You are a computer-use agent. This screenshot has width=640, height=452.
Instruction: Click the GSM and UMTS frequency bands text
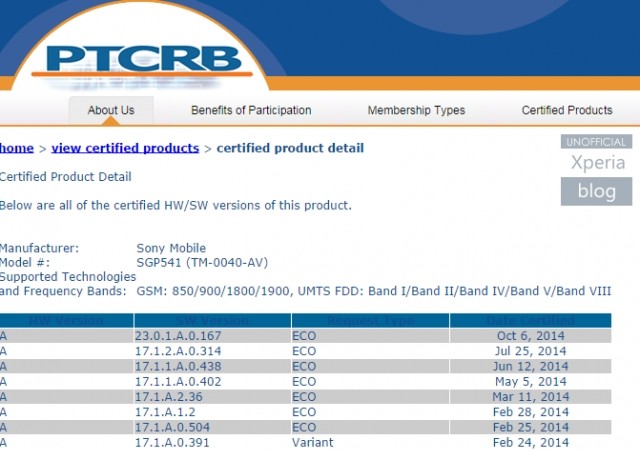[374, 291]
